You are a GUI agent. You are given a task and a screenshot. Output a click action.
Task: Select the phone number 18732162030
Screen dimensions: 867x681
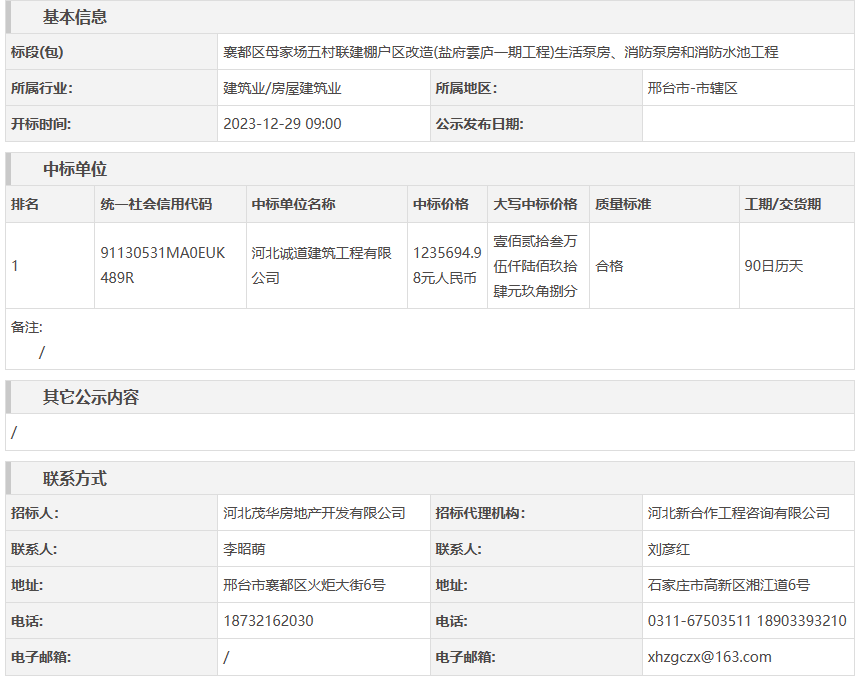(268, 621)
